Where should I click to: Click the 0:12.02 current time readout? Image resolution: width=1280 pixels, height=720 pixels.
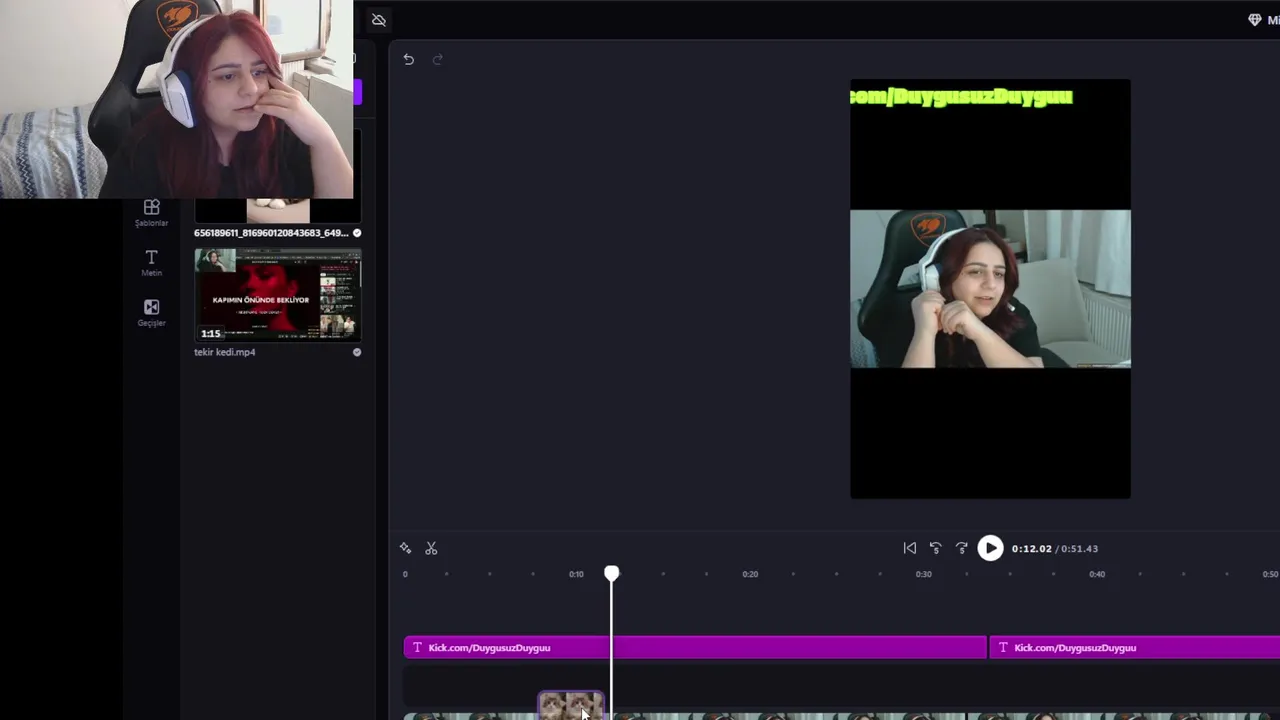pyautogui.click(x=1031, y=549)
